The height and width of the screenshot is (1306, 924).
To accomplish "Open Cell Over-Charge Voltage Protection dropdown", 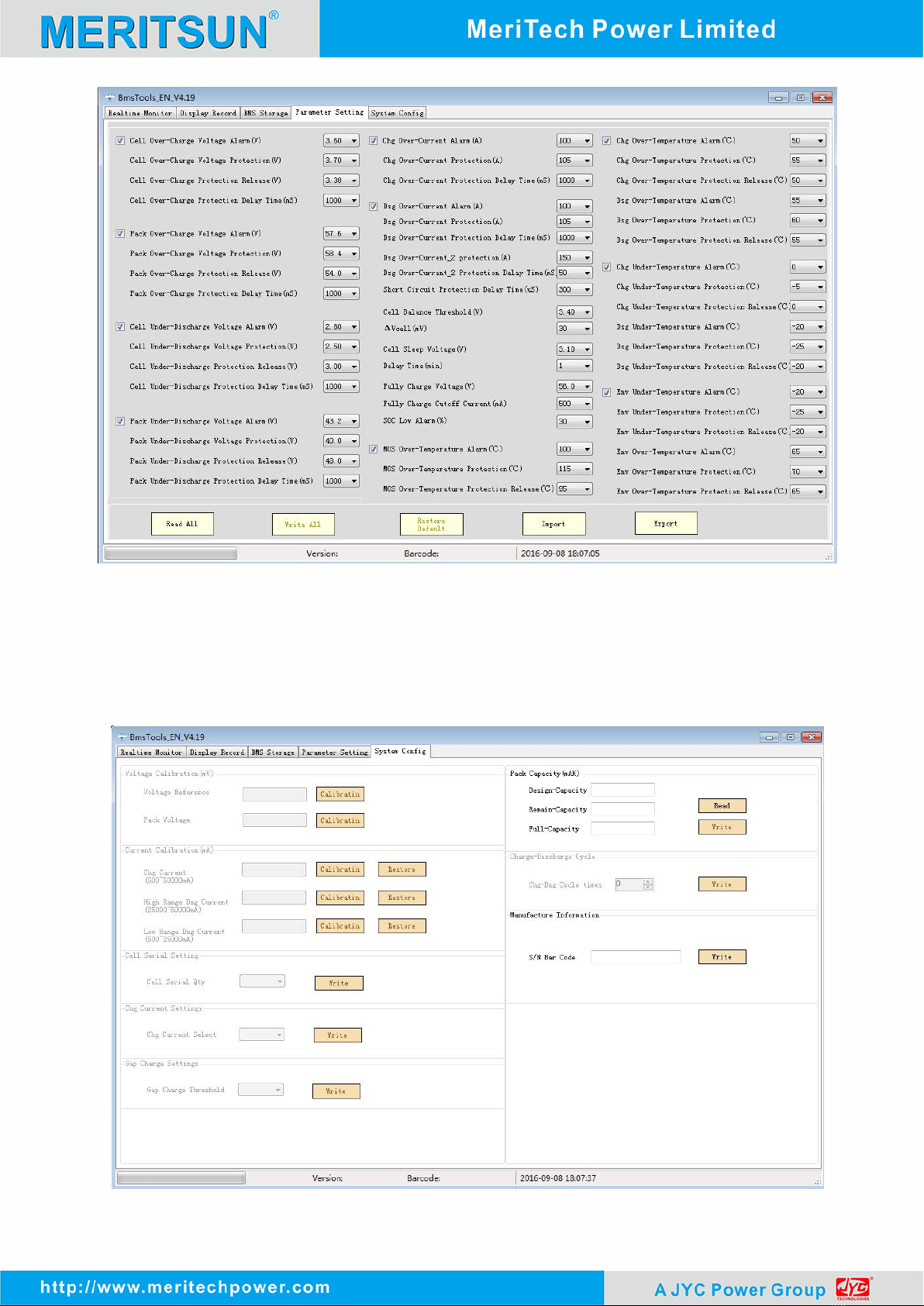I will click(x=341, y=160).
